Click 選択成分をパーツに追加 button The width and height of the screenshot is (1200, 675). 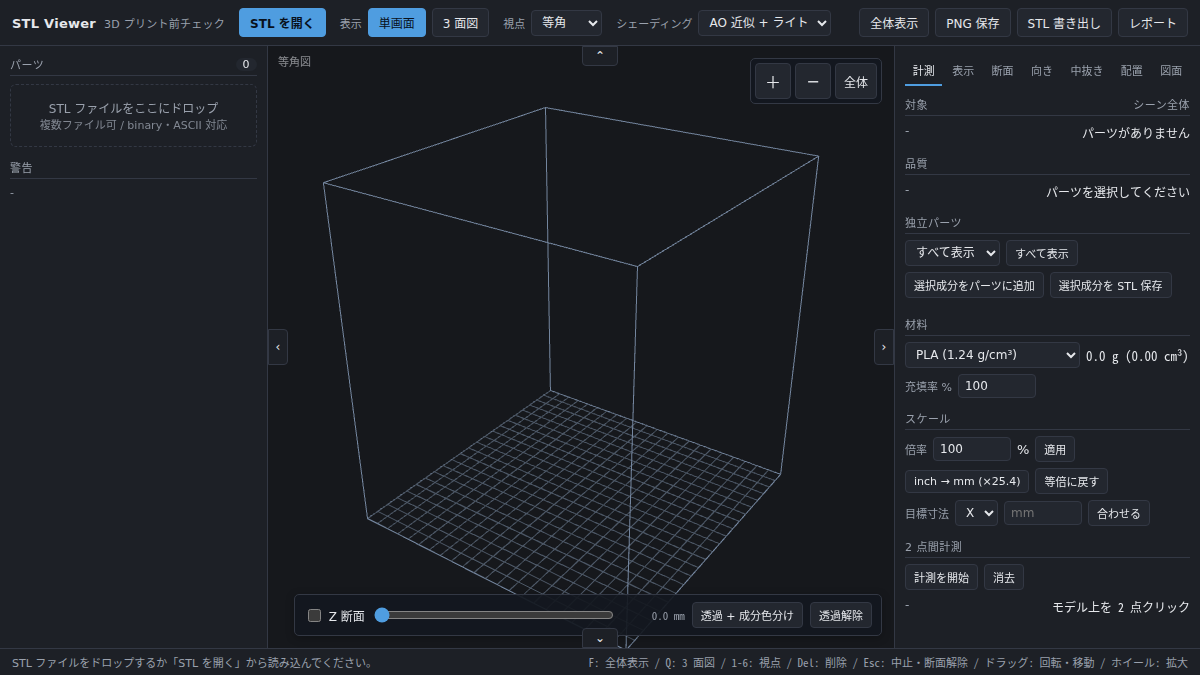click(x=974, y=285)
